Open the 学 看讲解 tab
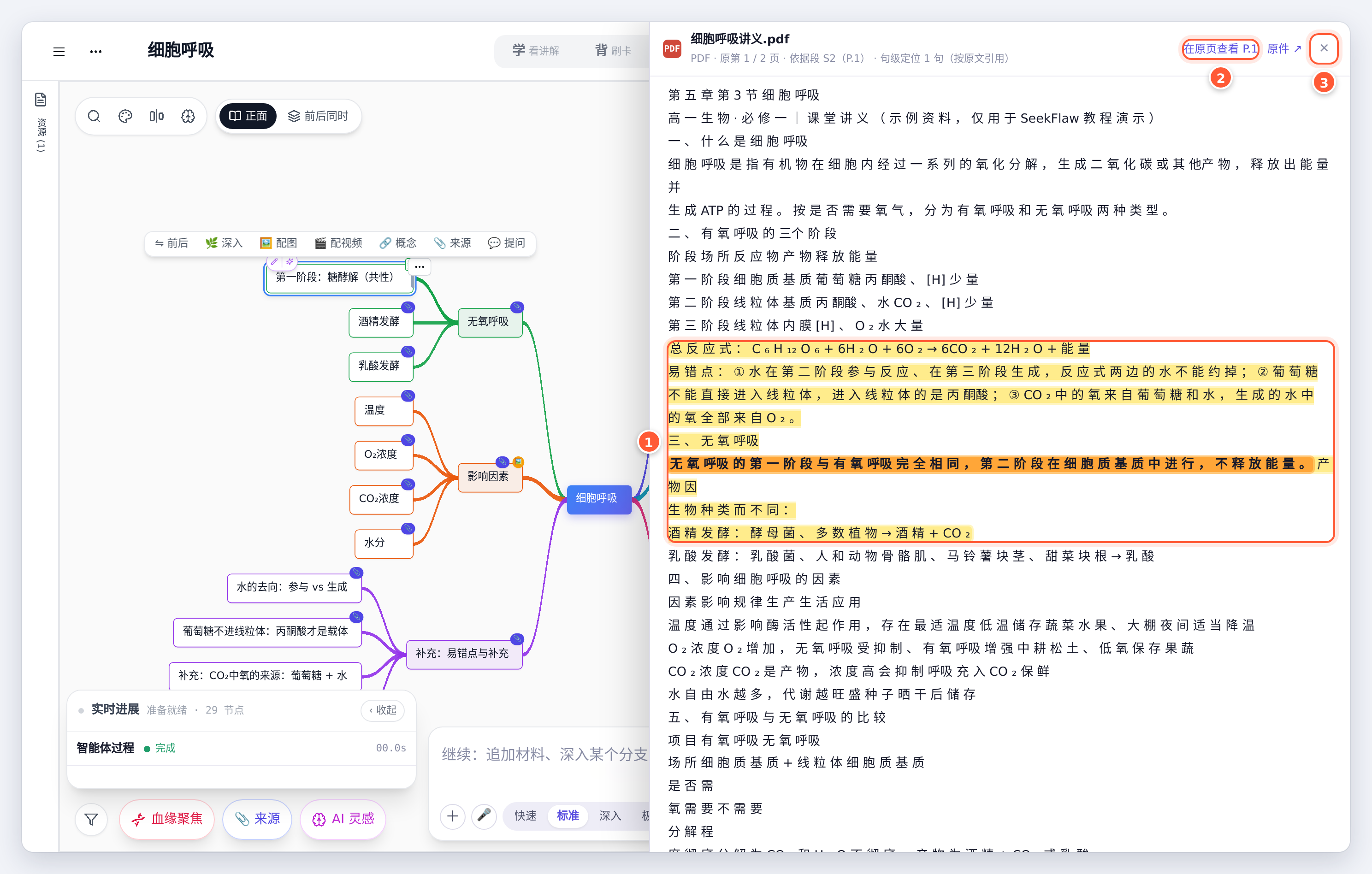1372x874 pixels. coord(536,51)
